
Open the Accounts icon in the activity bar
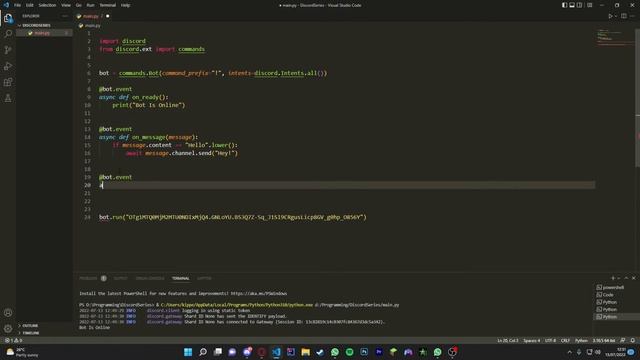[8, 313]
